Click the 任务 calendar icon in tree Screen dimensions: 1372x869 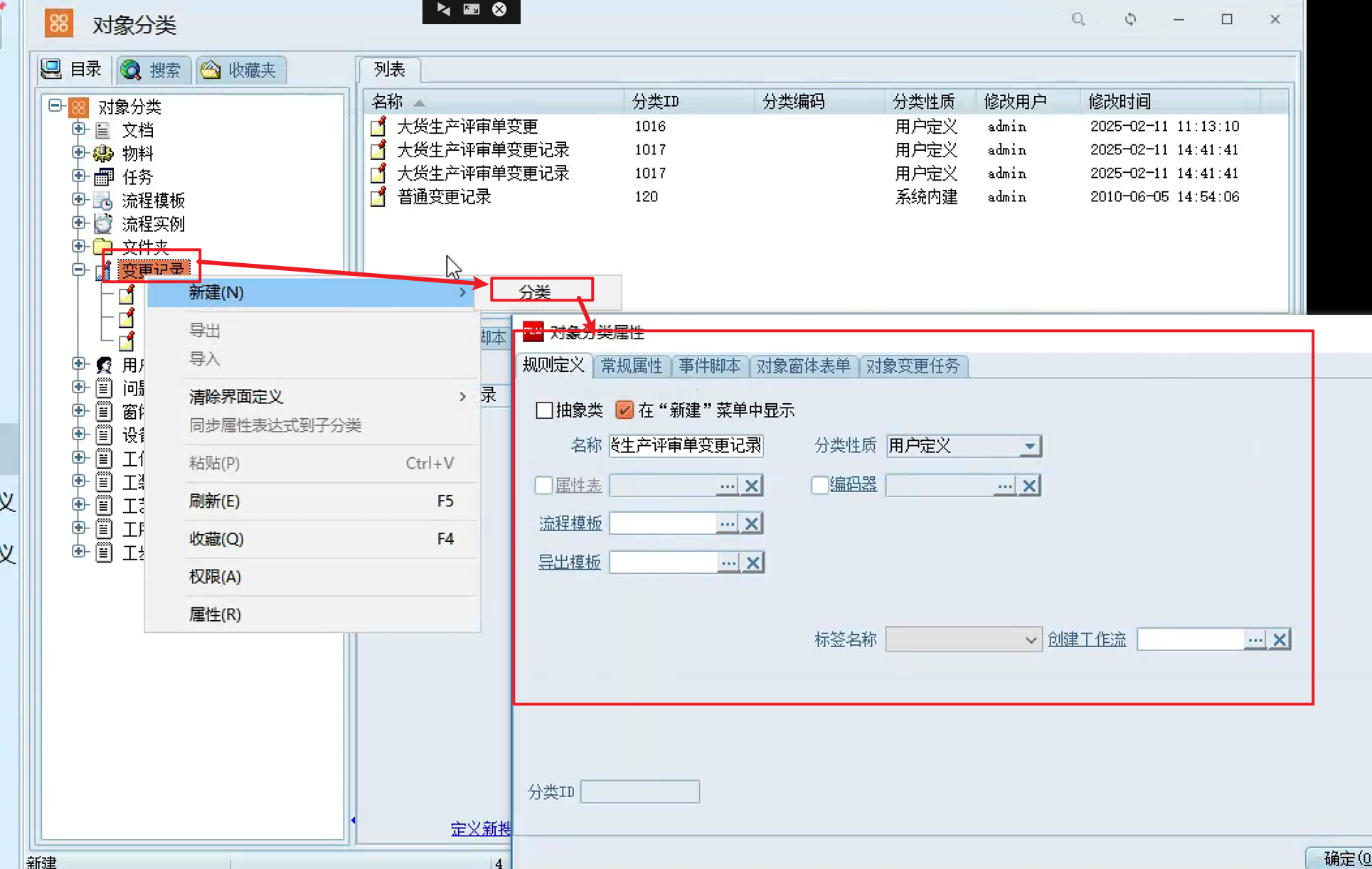coord(103,176)
